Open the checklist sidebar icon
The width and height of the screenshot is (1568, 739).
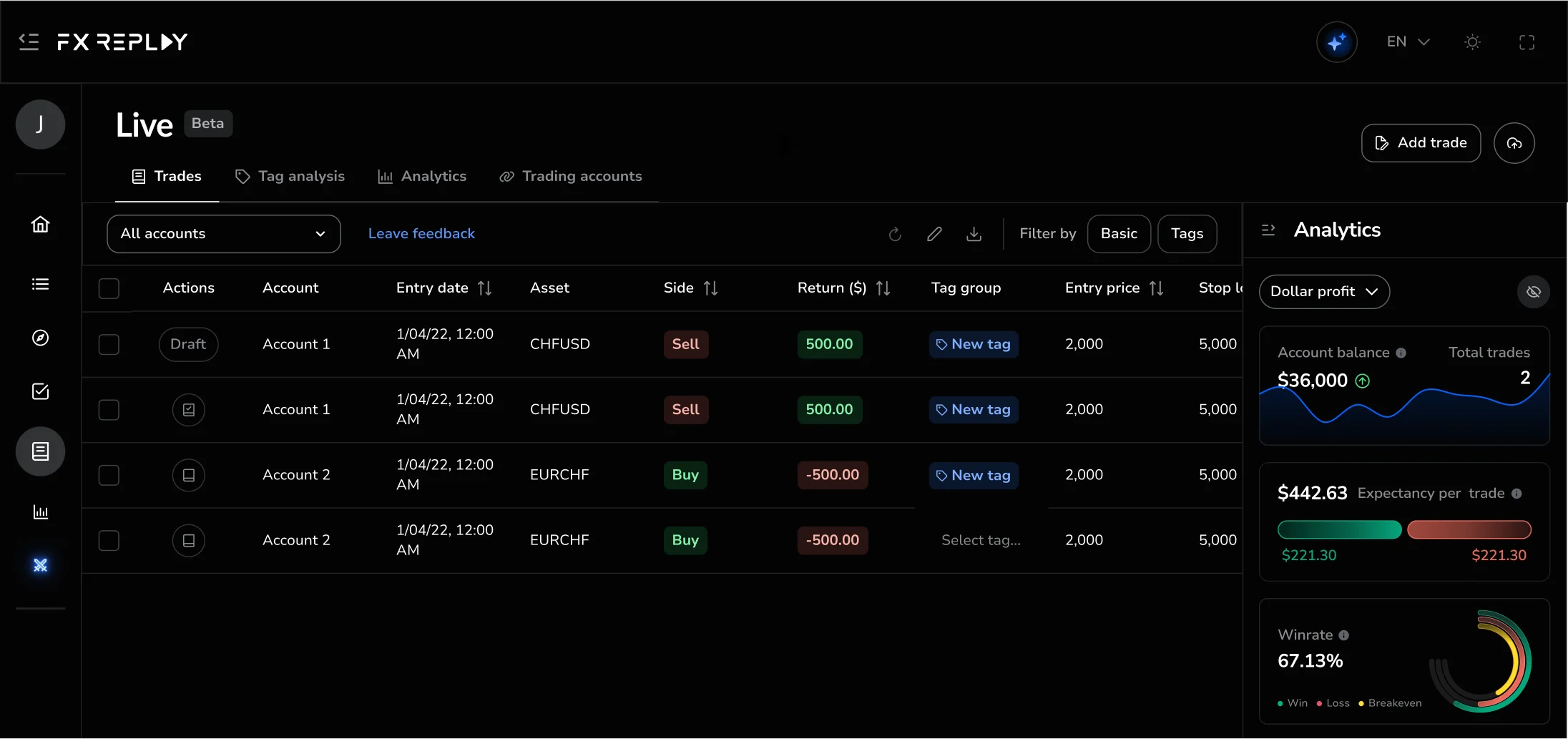(x=41, y=391)
